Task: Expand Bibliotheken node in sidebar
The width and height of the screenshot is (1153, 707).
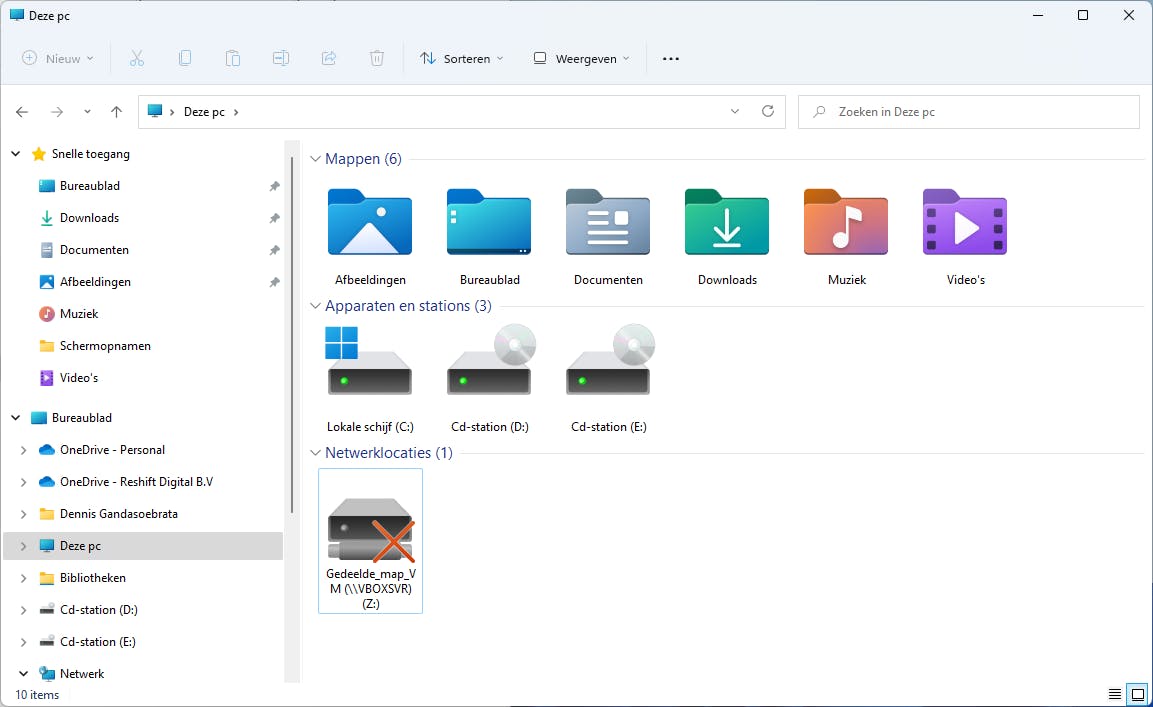Action: pyautogui.click(x=24, y=578)
